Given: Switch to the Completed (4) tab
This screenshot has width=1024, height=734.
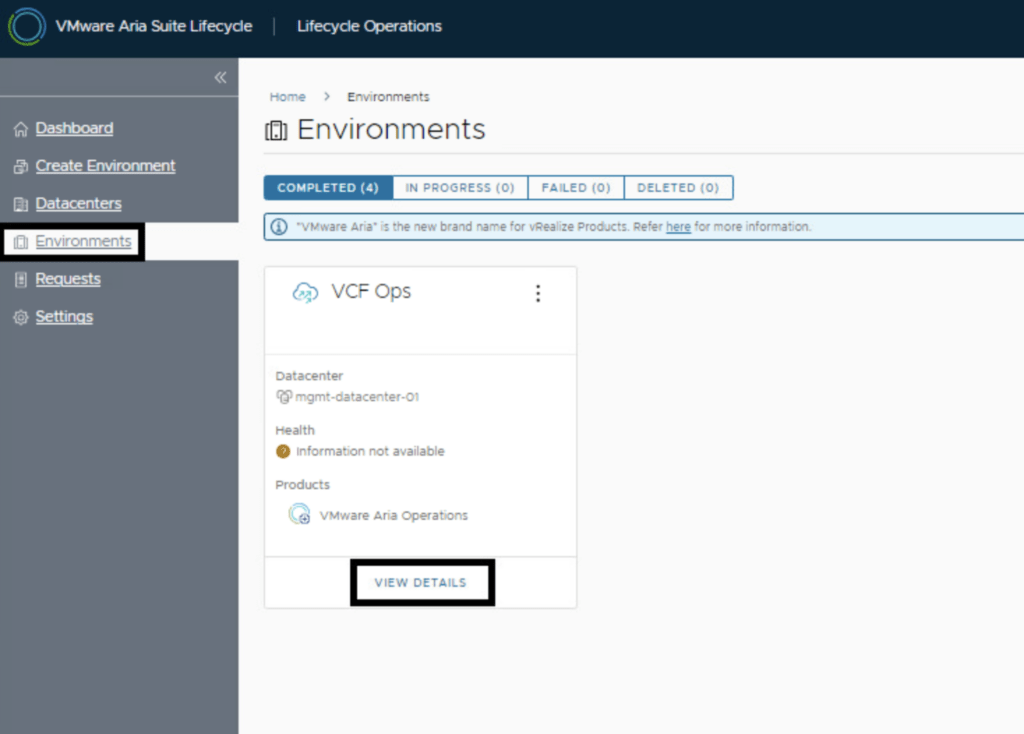Looking at the screenshot, I should 327,188.
